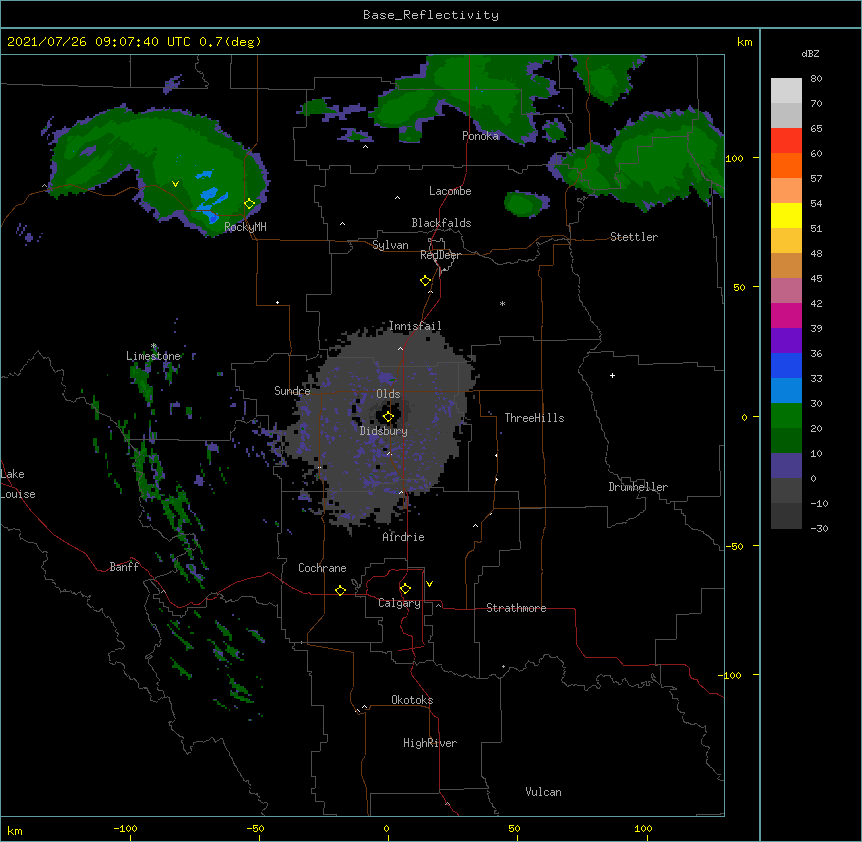Click the Lake Louise label
This screenshot has width=862, height=842.
[18, 484]
